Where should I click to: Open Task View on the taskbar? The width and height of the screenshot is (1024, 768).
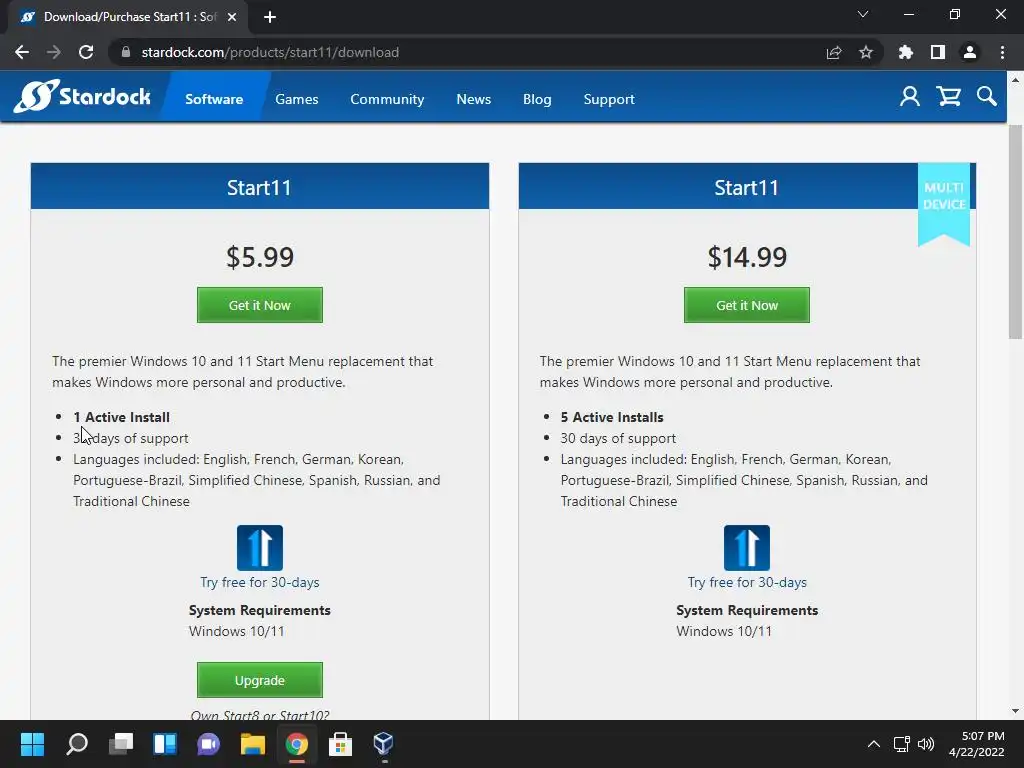[121, 743]
